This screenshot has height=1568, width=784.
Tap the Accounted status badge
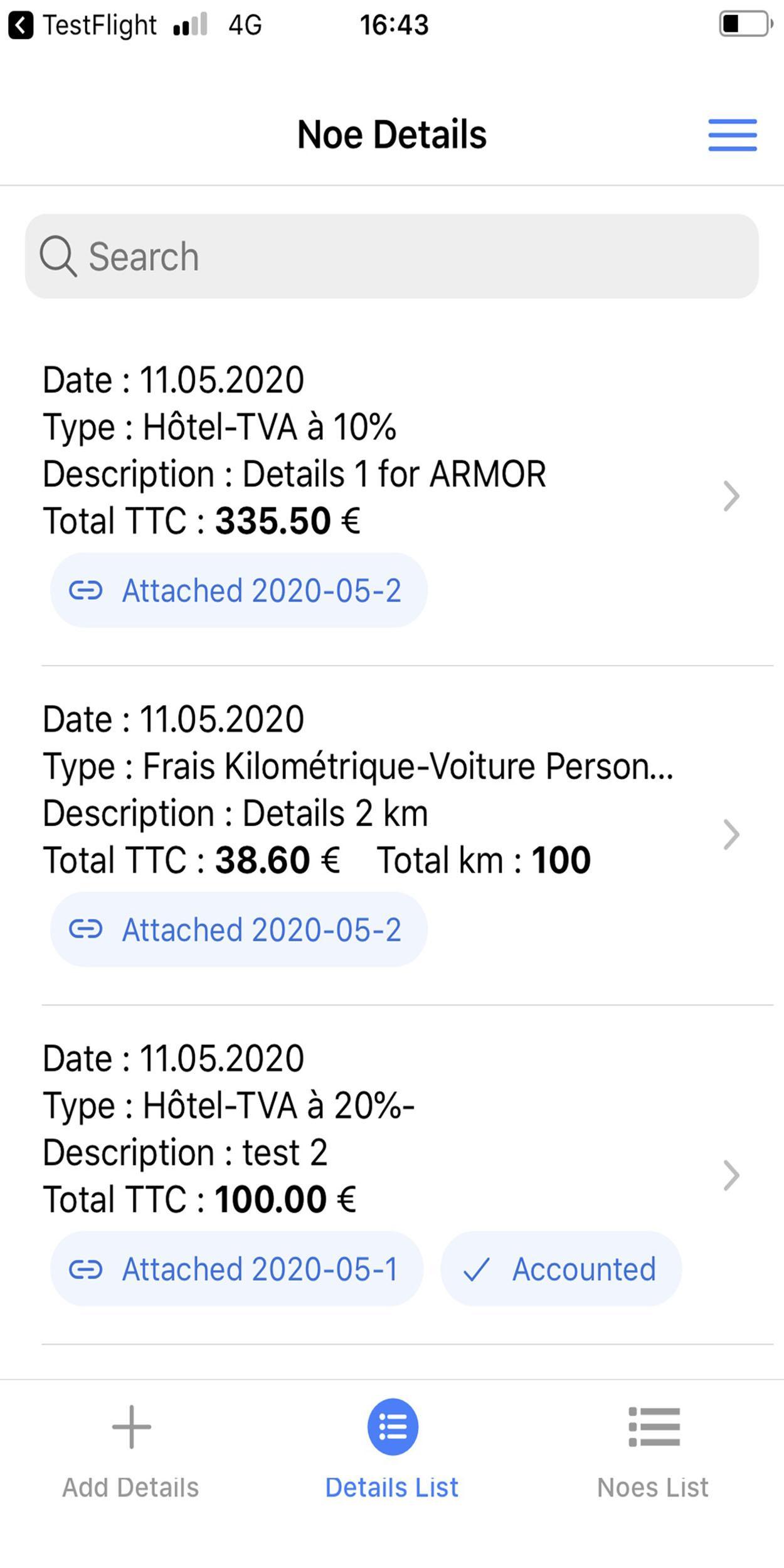point(561,1269)
